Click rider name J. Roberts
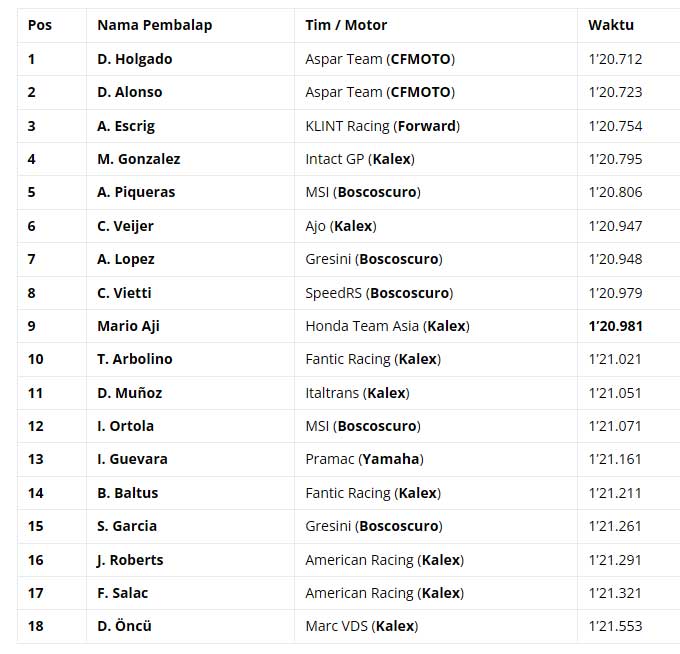This screenshot has height=654, width=680. pos(130,560)
